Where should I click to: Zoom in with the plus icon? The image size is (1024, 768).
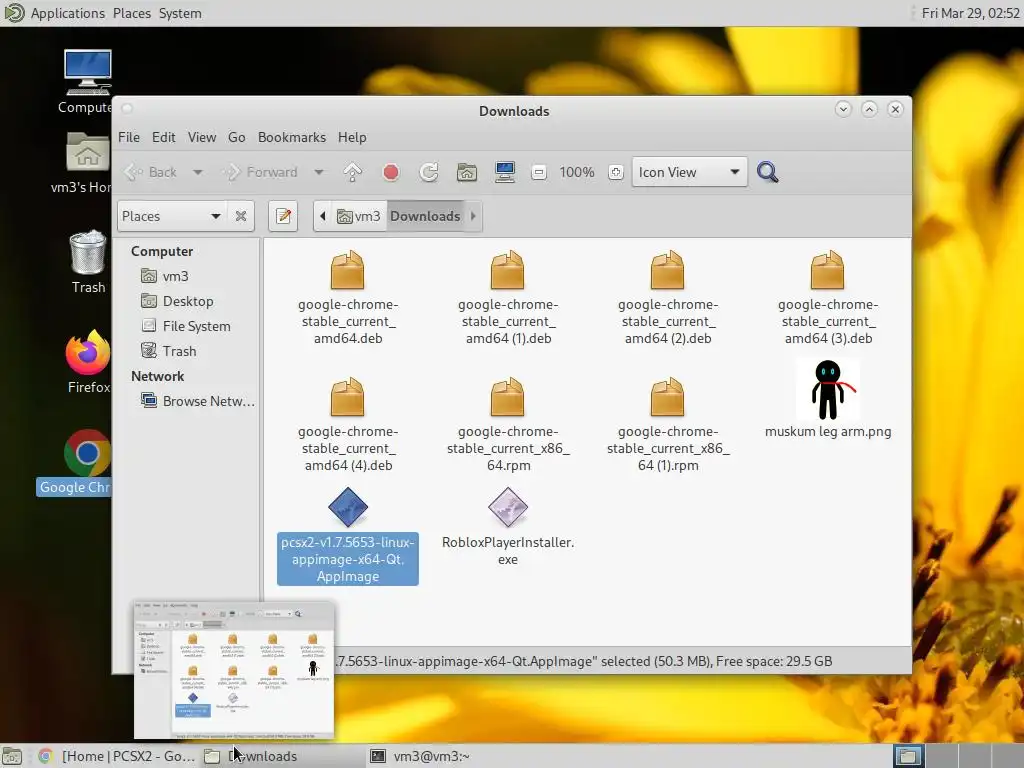(x=615, y=172)
